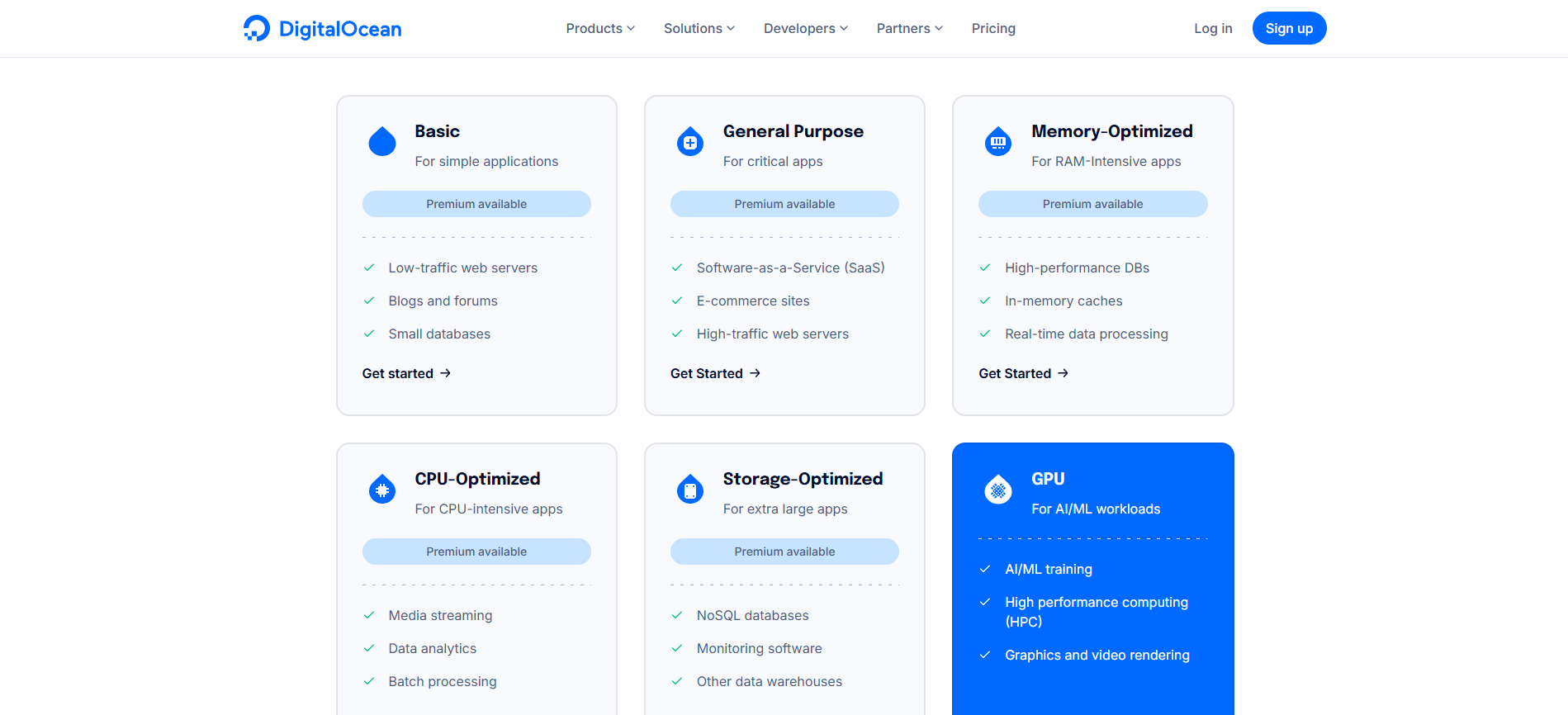Click the GPU droplet icon
This screenshot has height=715, width=1568.
click(x=998, y=490)
